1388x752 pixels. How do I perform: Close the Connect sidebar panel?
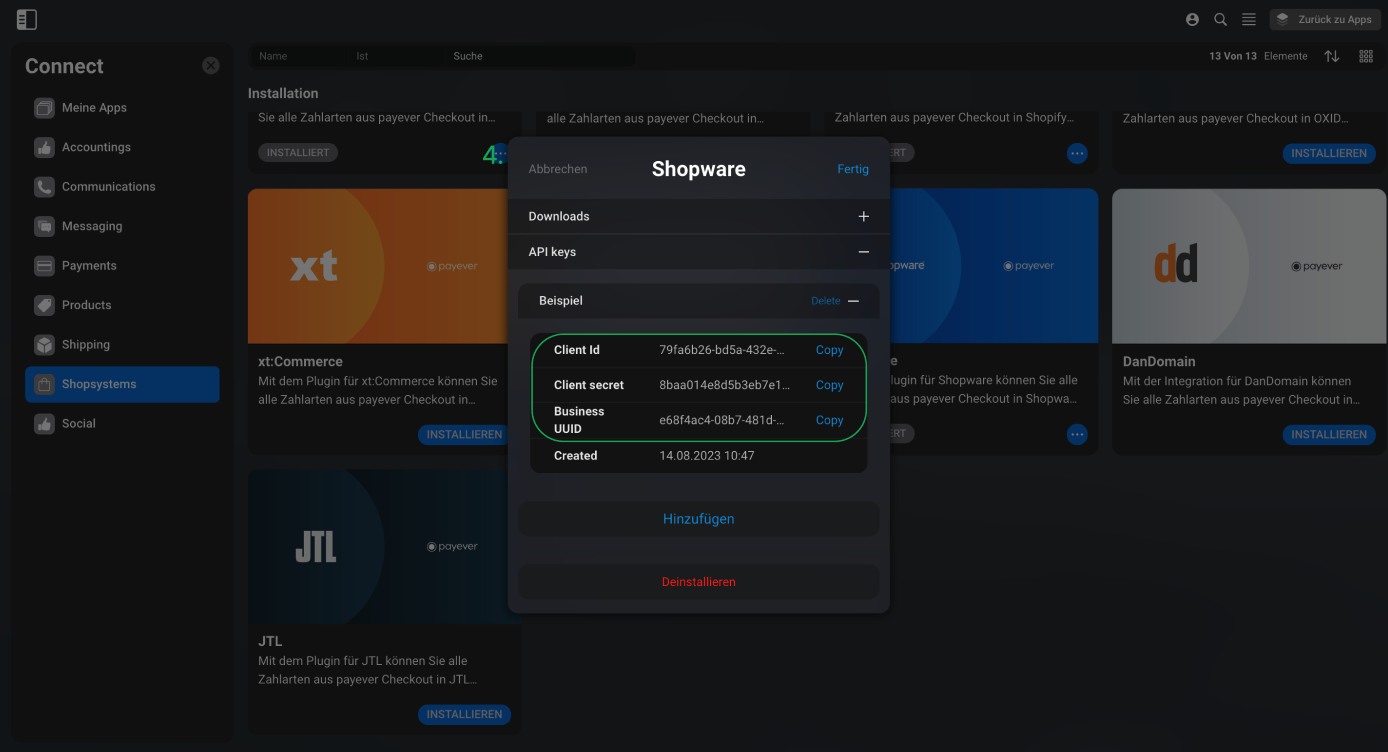coord(211,65)
